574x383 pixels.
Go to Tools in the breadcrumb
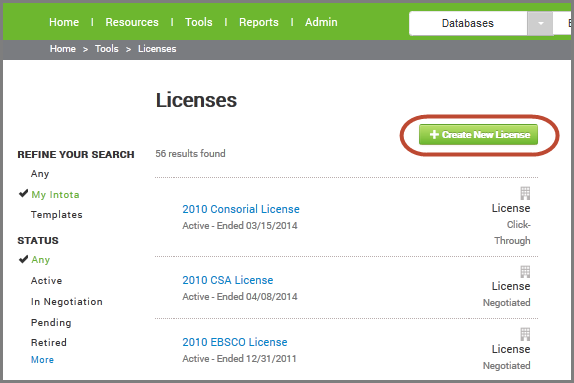tap(107, 49)
